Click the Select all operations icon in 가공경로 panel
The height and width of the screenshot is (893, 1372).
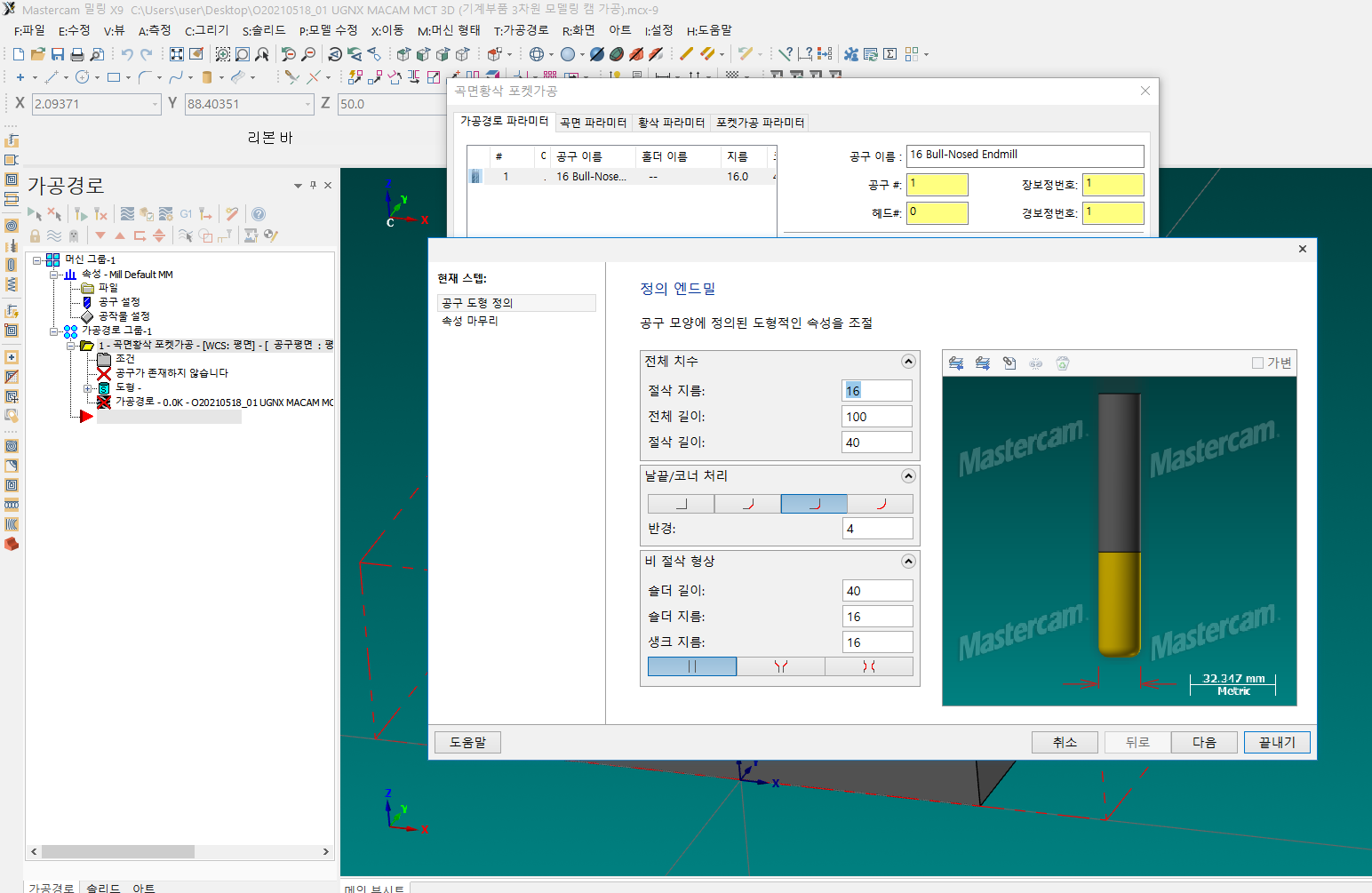[x=35, y=214]
